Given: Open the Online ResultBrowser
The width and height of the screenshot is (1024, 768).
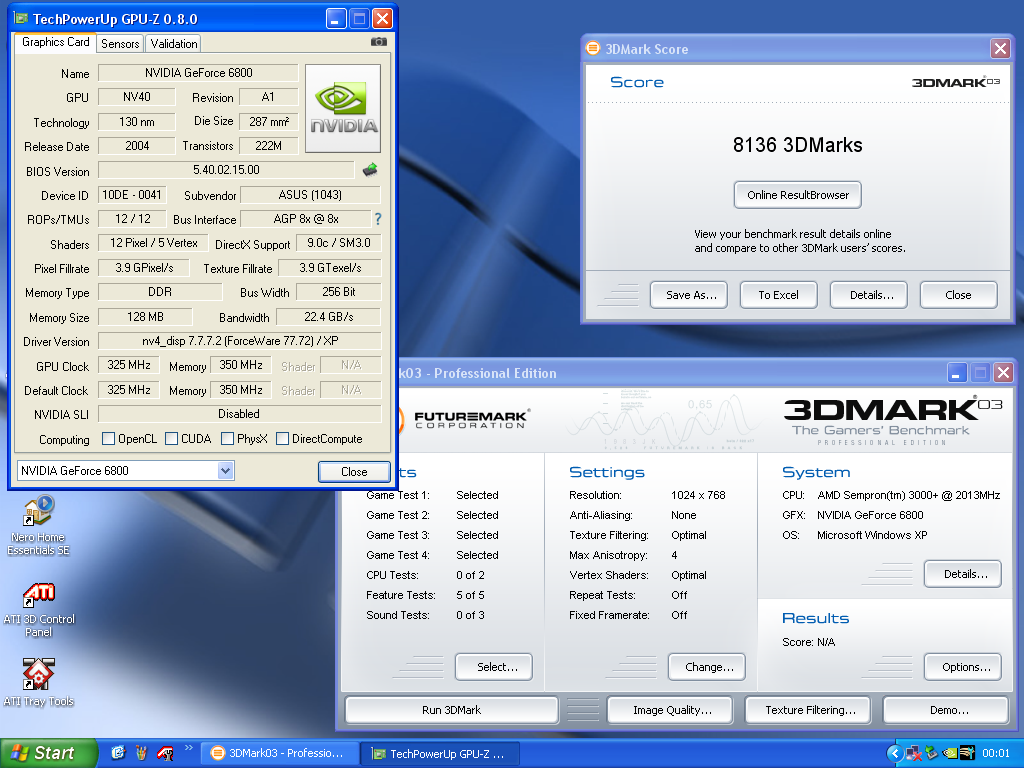Looking at the screenshot, I should [x=797, y=195].
